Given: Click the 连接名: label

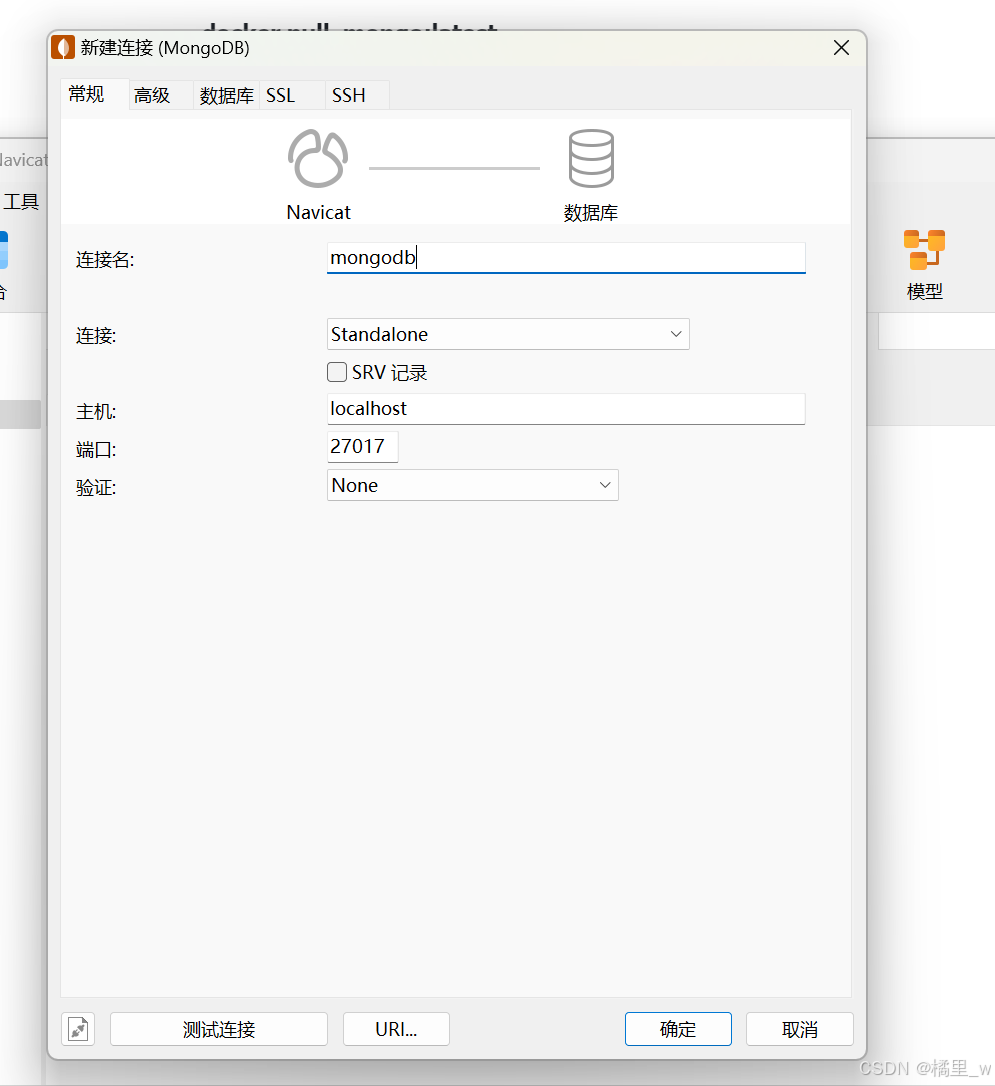Looking at the screenshot, I should 105,260.
